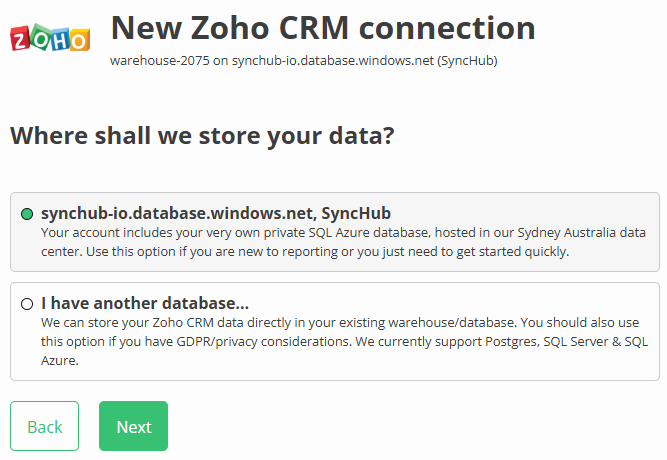Select the SyncHub database radio button

point(27,214)
